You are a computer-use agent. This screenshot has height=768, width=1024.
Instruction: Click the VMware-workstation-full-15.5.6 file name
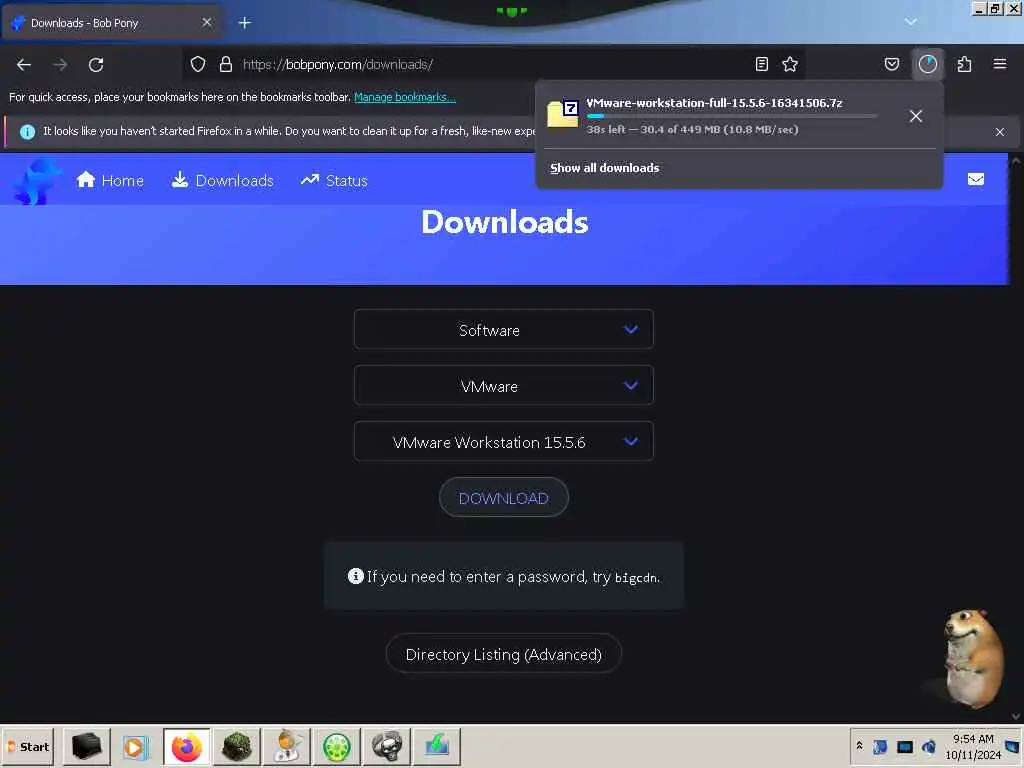click(714, 103)
